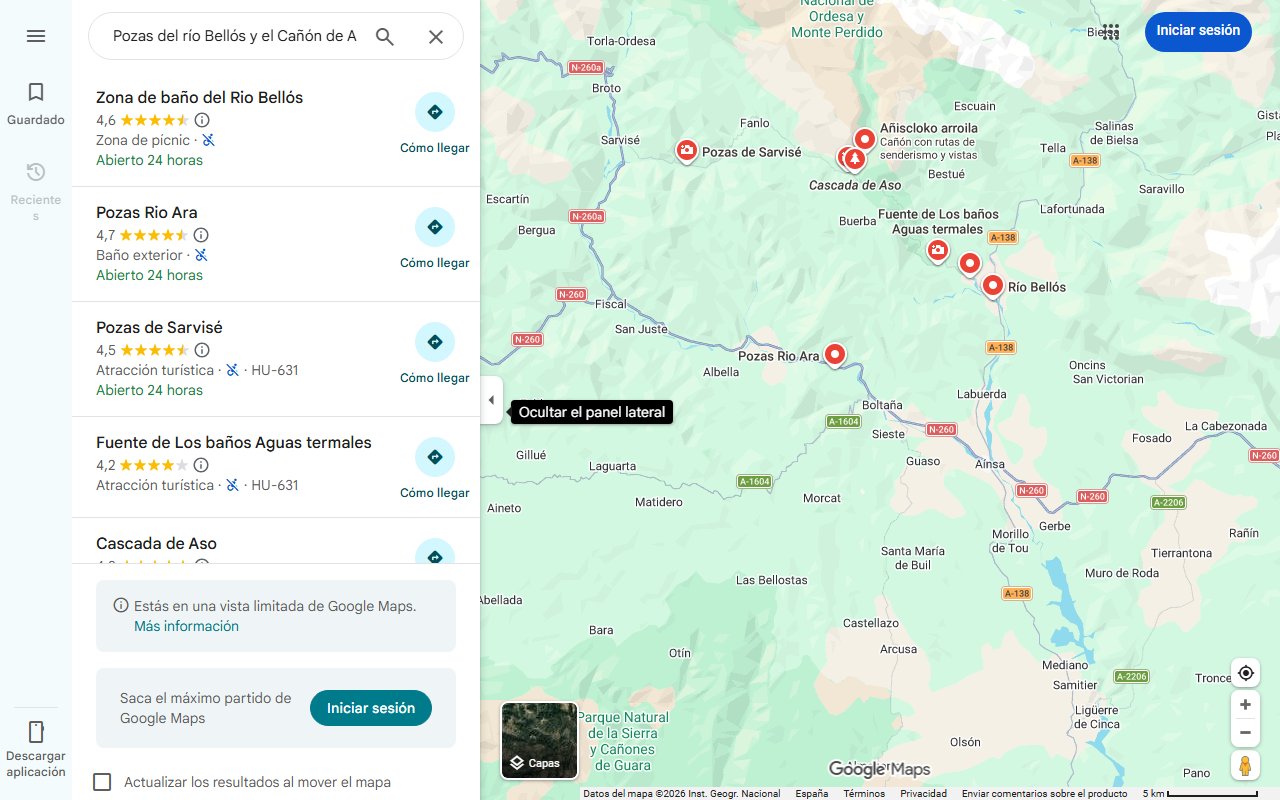Click the Descargar aplicación icon
Screen dimensions: 1280x800
click(x=36, y=733)
